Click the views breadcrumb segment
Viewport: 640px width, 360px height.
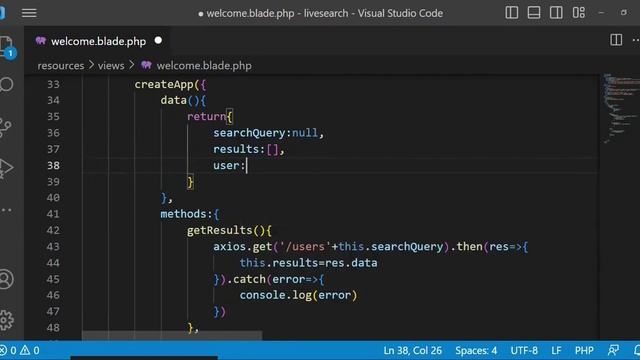pyautogui.click(x=111, y=66)
